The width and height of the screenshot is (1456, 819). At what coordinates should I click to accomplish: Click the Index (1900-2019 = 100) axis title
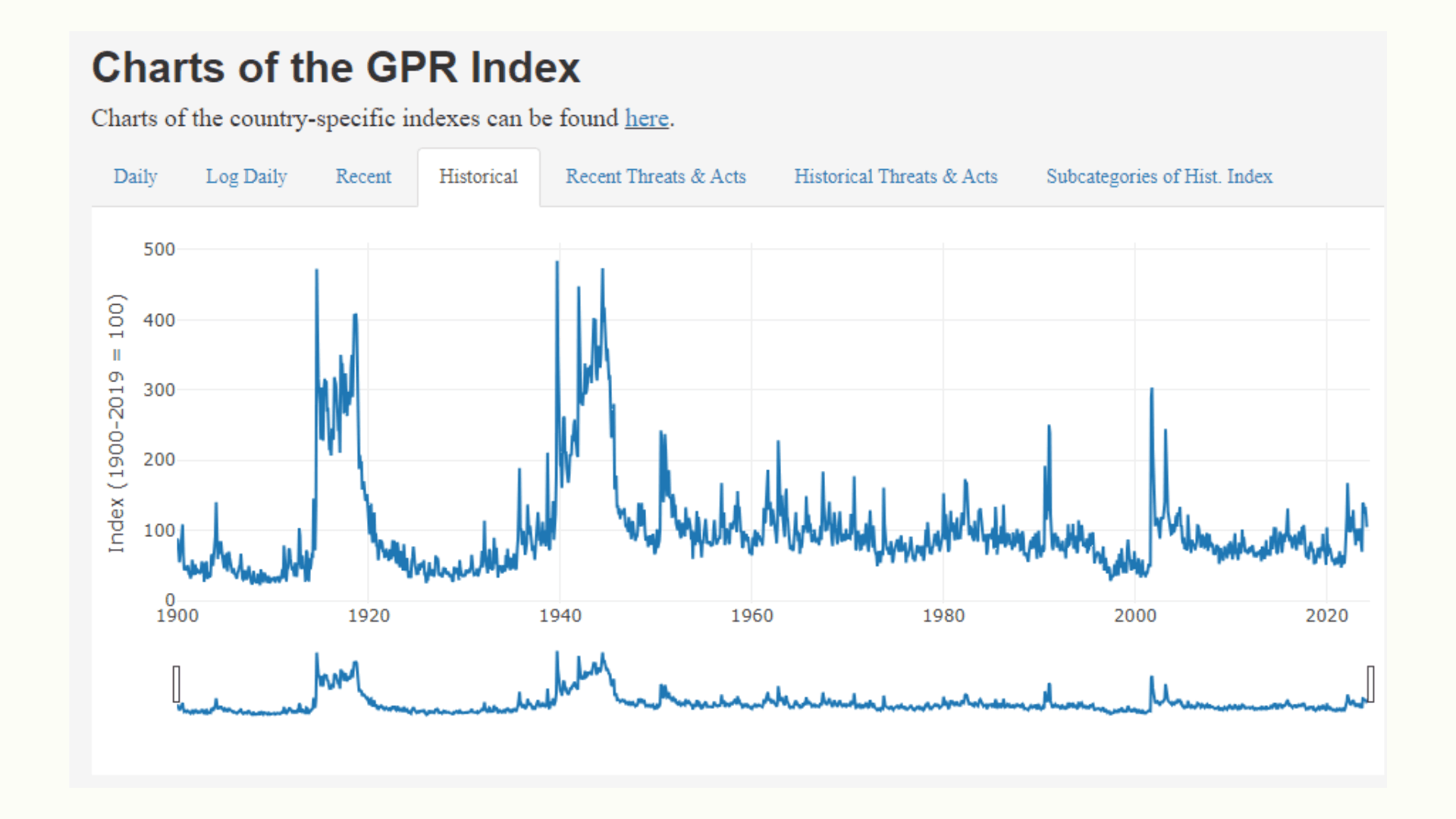click(115, 422)
